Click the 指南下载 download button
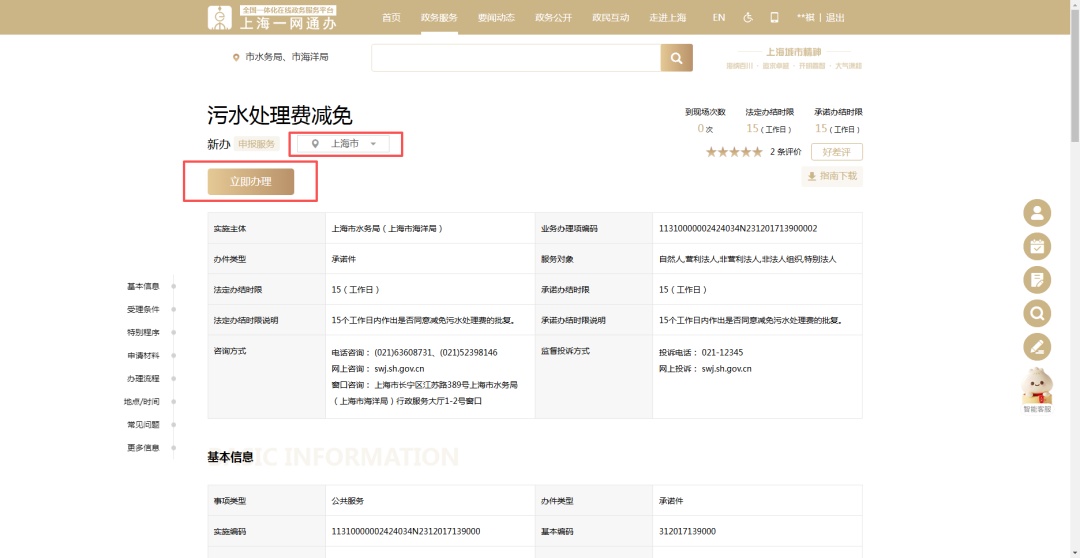This screenshot has height=558, width=1080. tap(832, 176)
